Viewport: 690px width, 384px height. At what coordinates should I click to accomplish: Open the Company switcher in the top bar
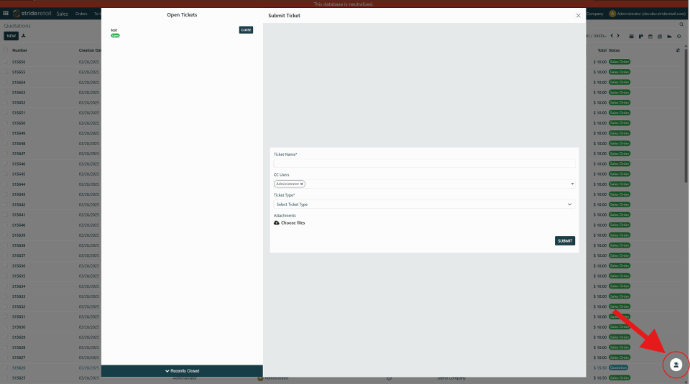(595, 14)
